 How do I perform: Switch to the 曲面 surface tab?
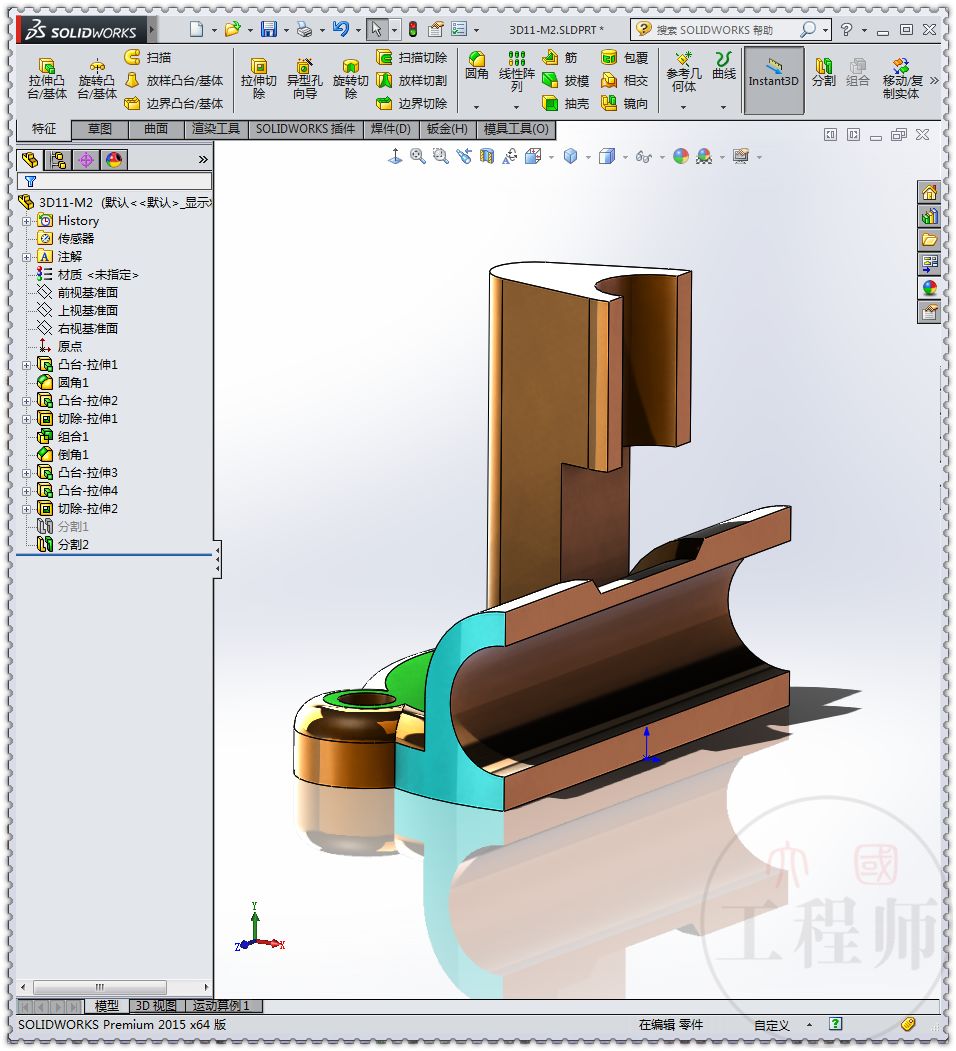(156, 129)
